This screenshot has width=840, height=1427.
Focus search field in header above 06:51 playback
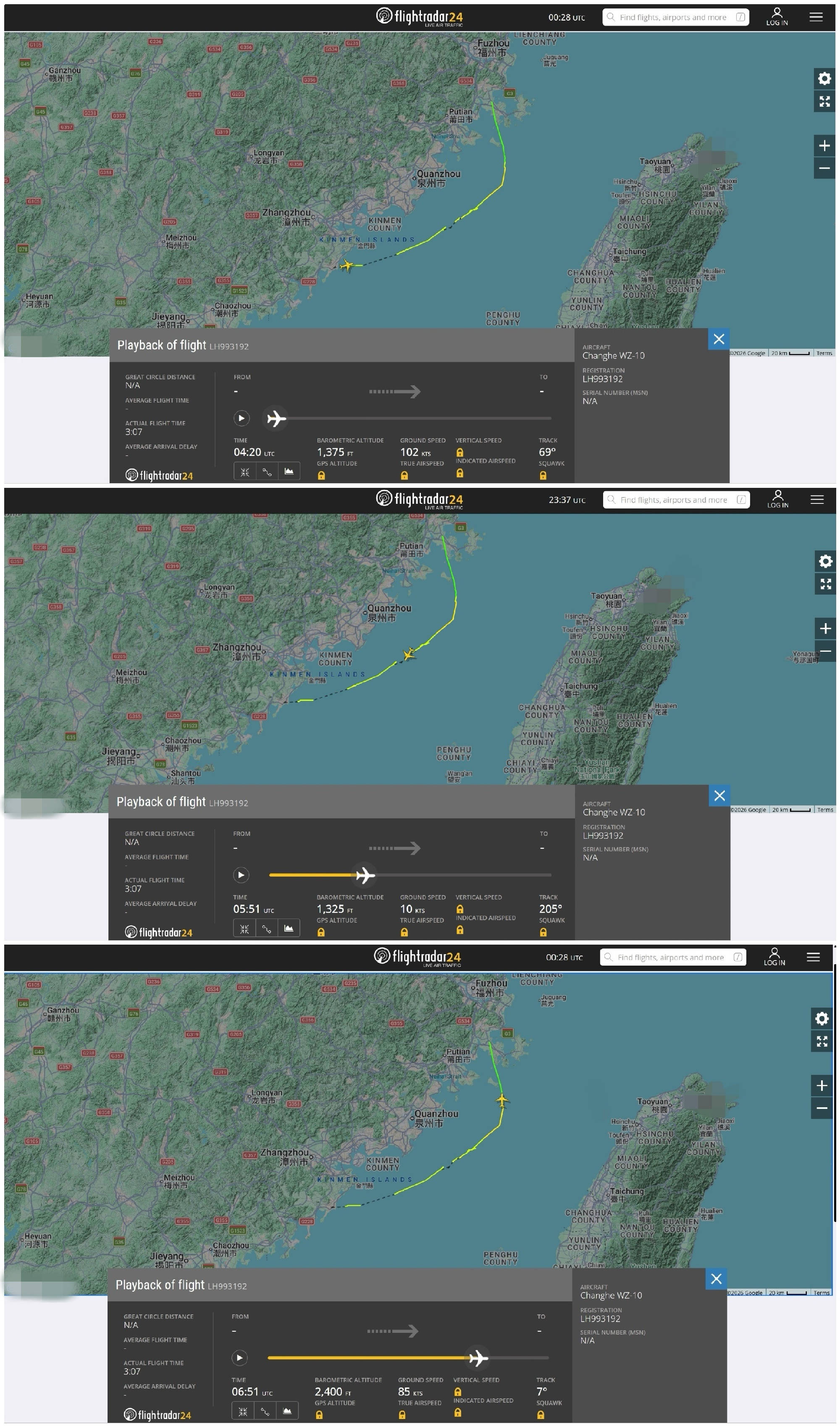pyautogui.click(x=673, y=958)
